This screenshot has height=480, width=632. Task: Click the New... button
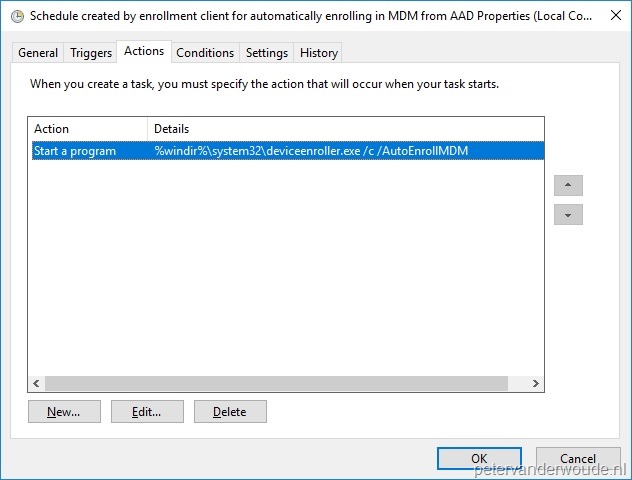[x=64, y=411]
